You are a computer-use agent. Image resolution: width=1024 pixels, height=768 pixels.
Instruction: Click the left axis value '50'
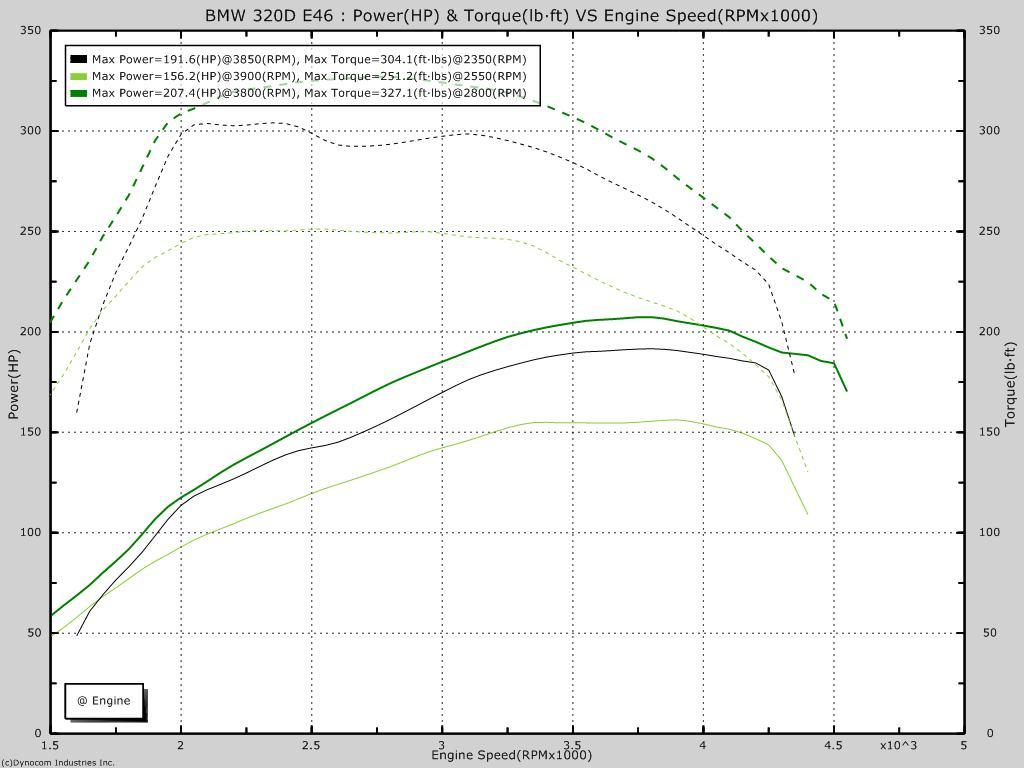coord(33,633)
